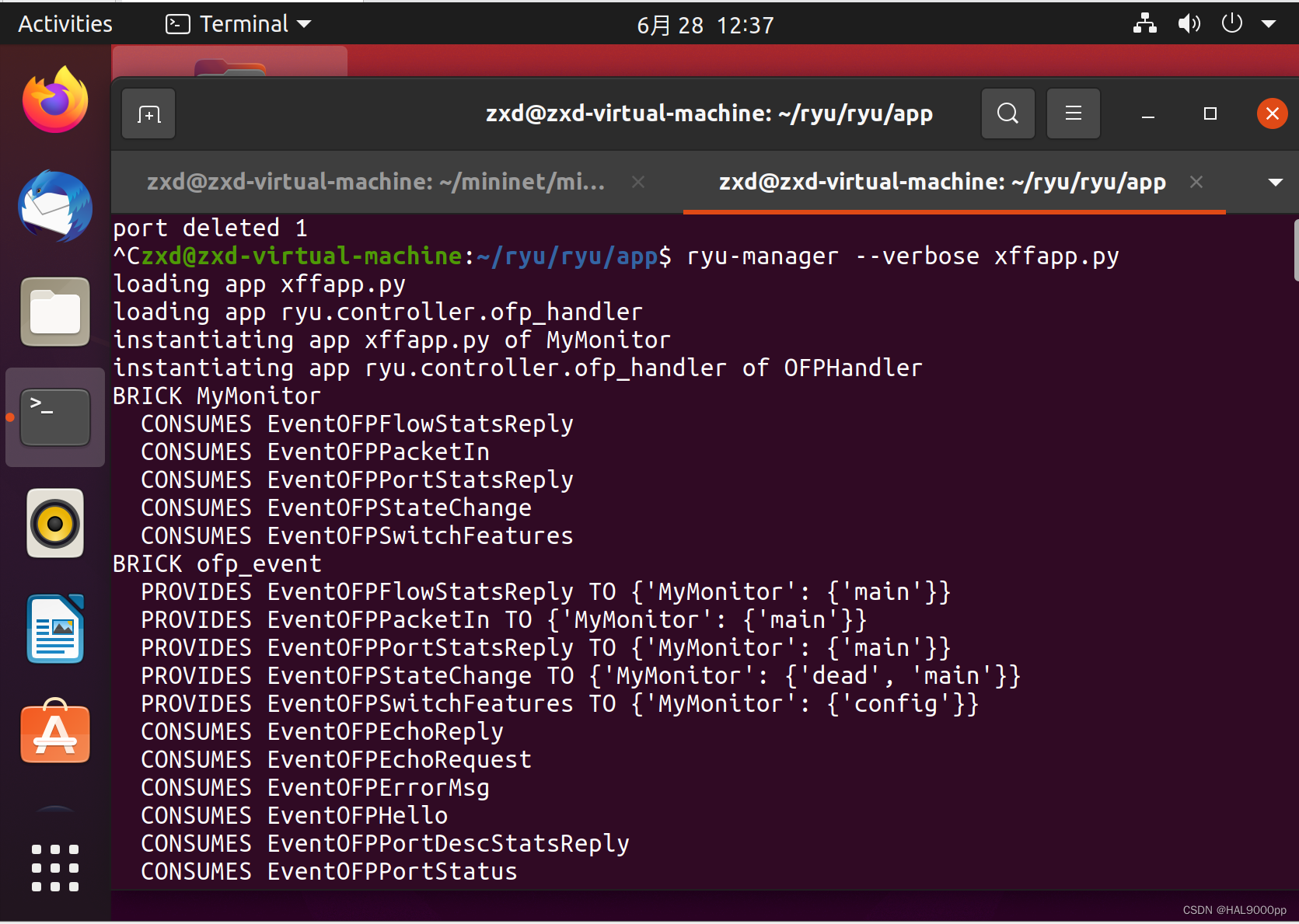Click the terminal window title text

click(x=709, y=113)
